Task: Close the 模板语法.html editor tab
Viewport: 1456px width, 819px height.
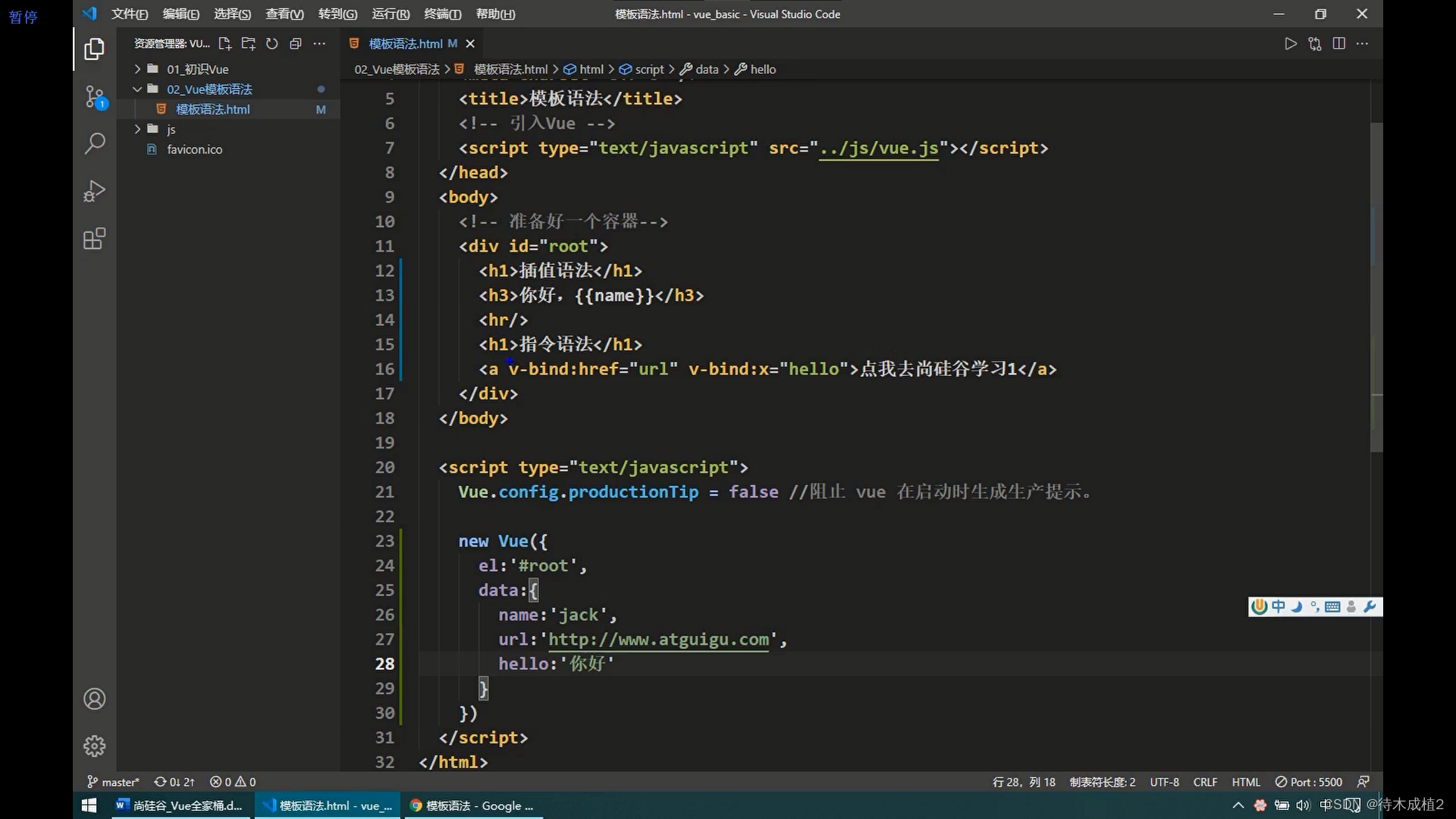Action: (x=470, y=44)
